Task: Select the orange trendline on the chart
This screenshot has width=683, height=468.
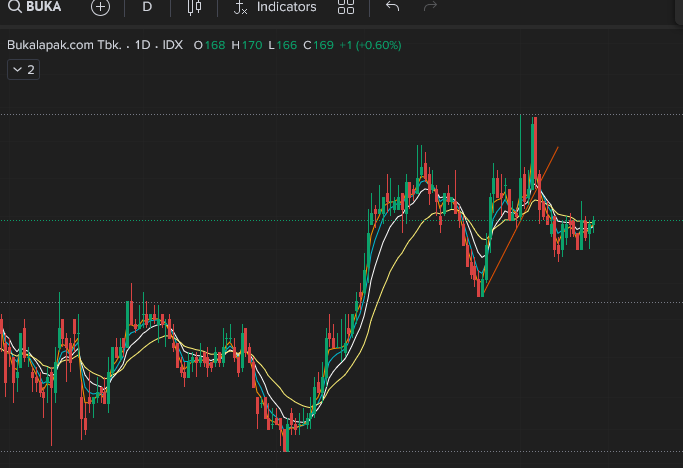Action: (521, 221)
